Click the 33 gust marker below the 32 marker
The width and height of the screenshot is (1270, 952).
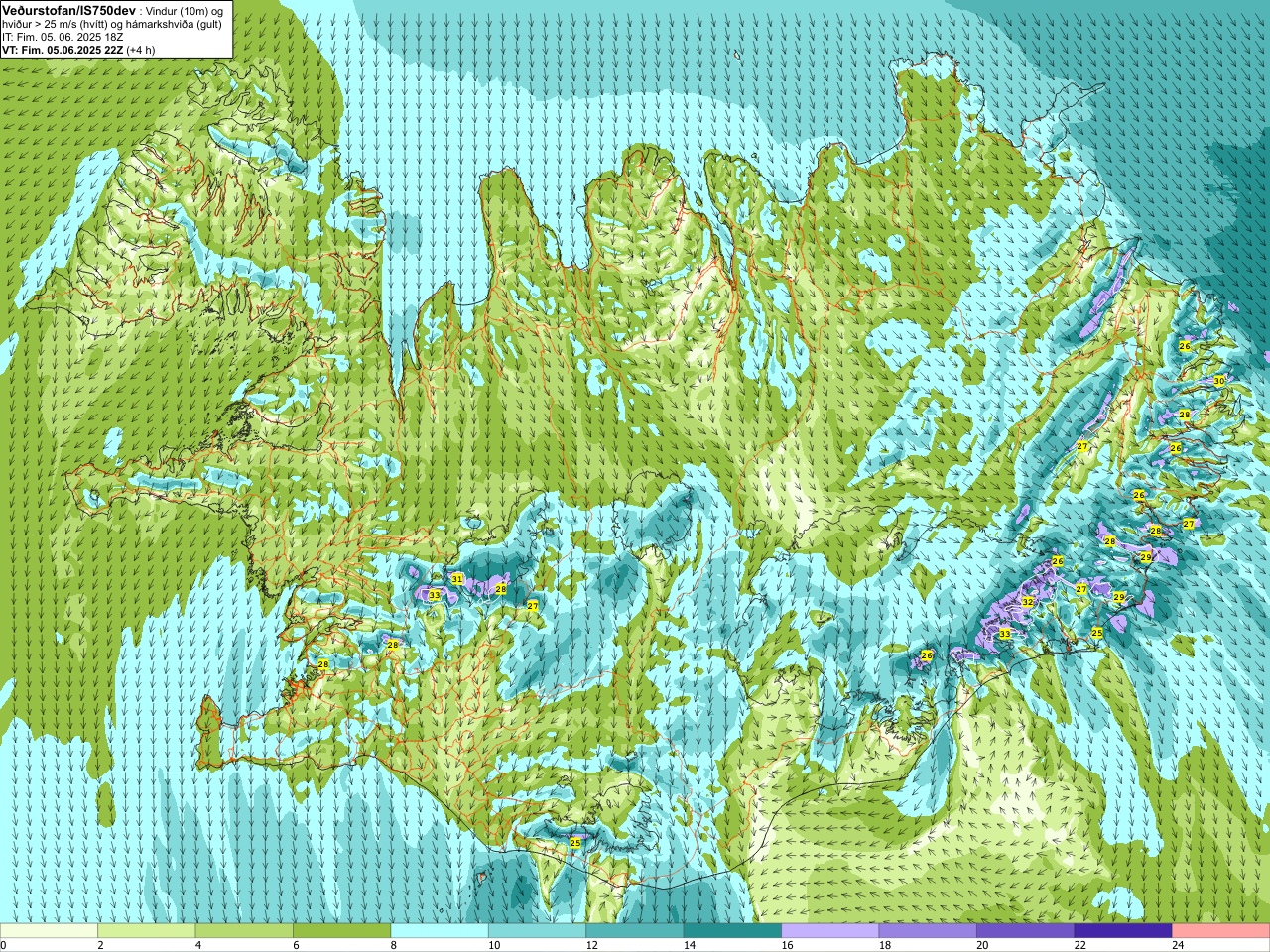(1004, 634)
